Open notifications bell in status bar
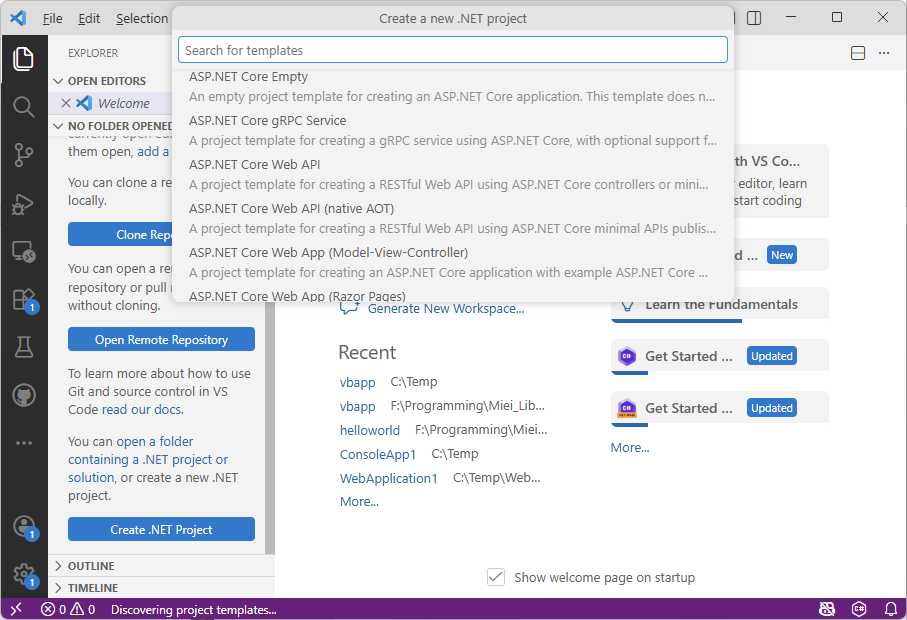This screenshot has width=907, height=620. (891, 609)
